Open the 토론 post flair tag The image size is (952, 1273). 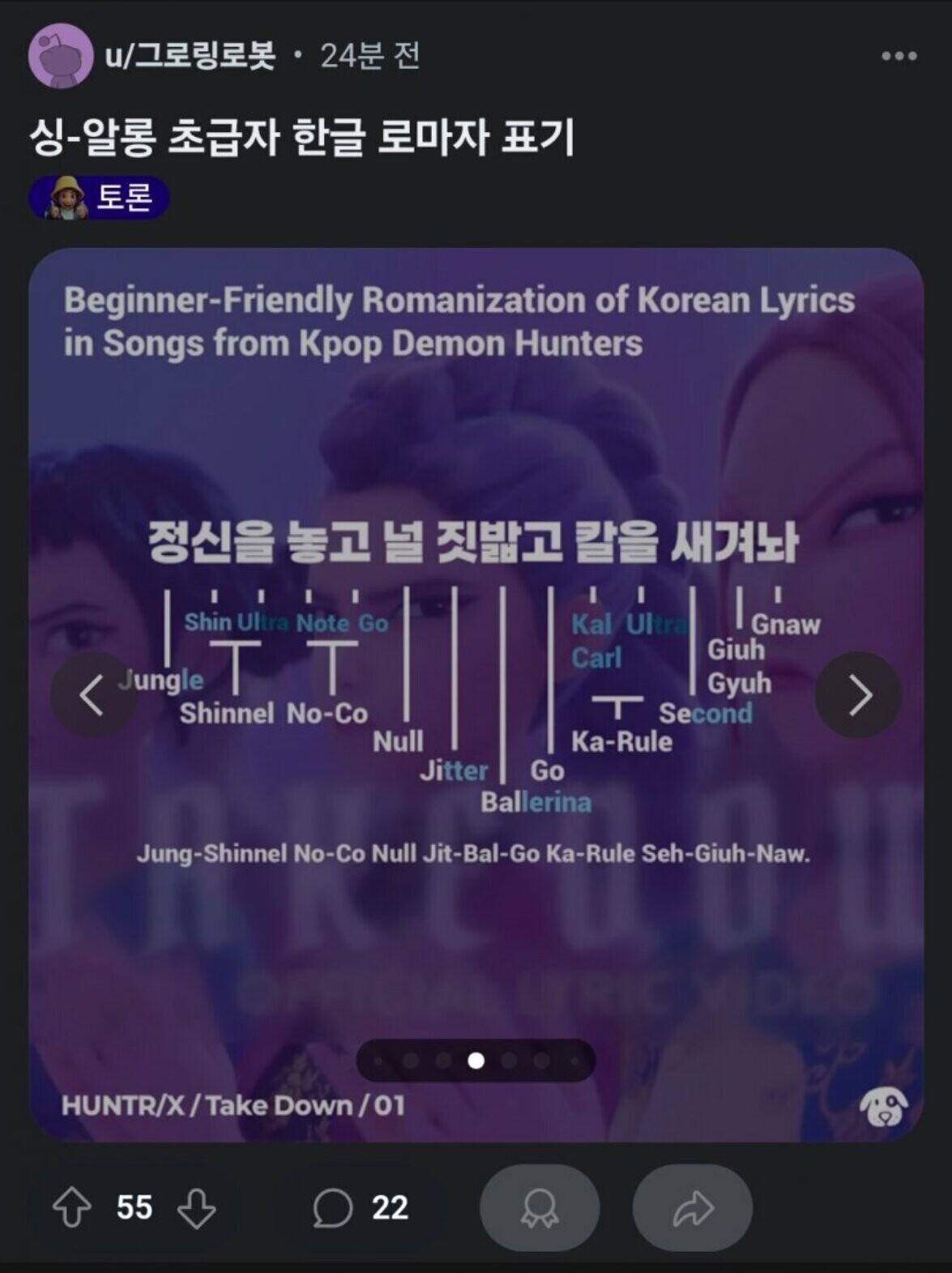99,198
